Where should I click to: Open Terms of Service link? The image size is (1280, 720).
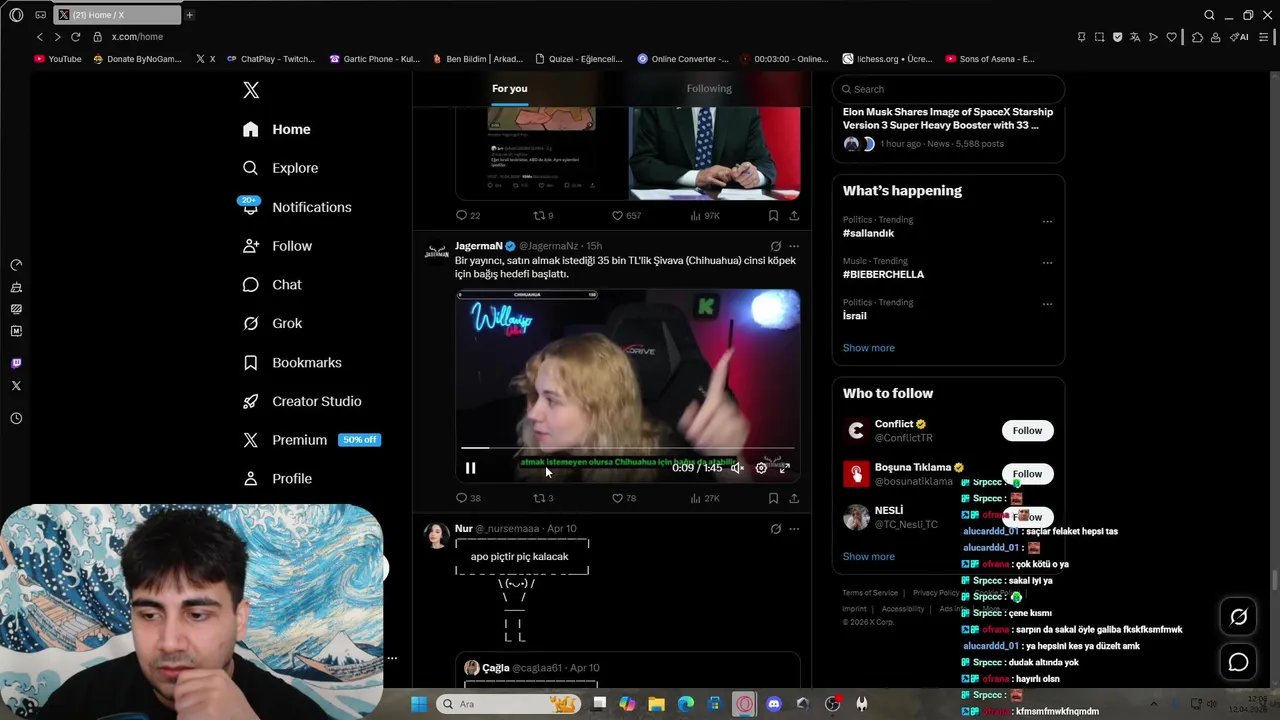point(869,593)
